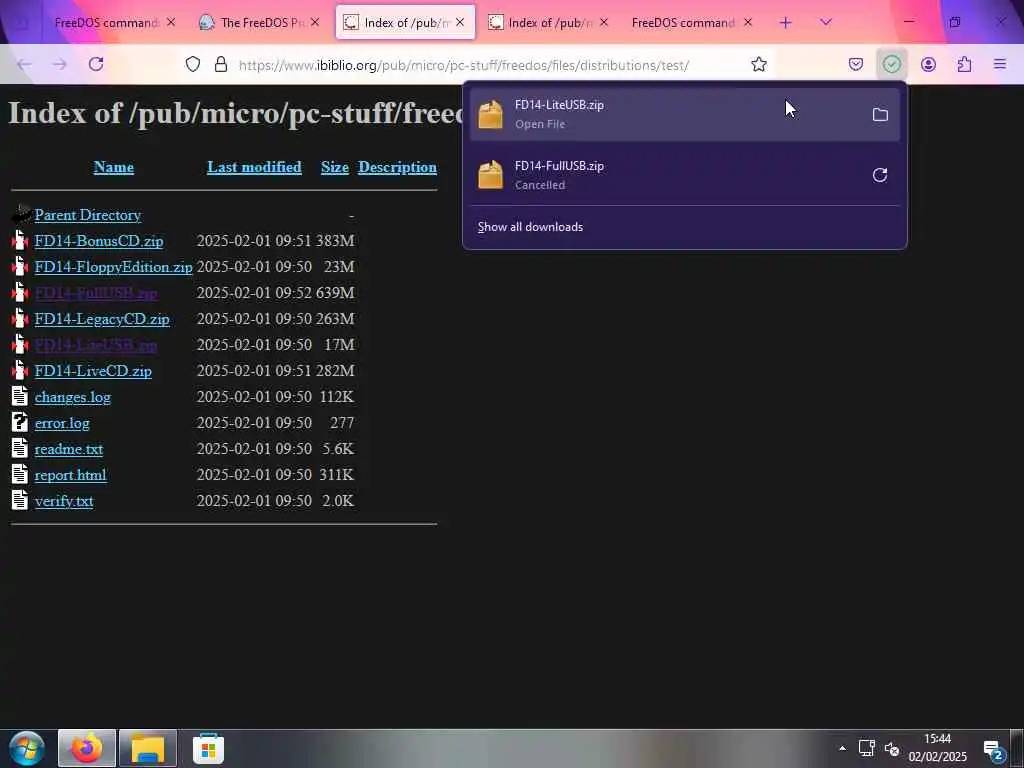Screen dimensions: 1024x768
Task: Show site security padlock information
Action: click(x=221, y=64)
